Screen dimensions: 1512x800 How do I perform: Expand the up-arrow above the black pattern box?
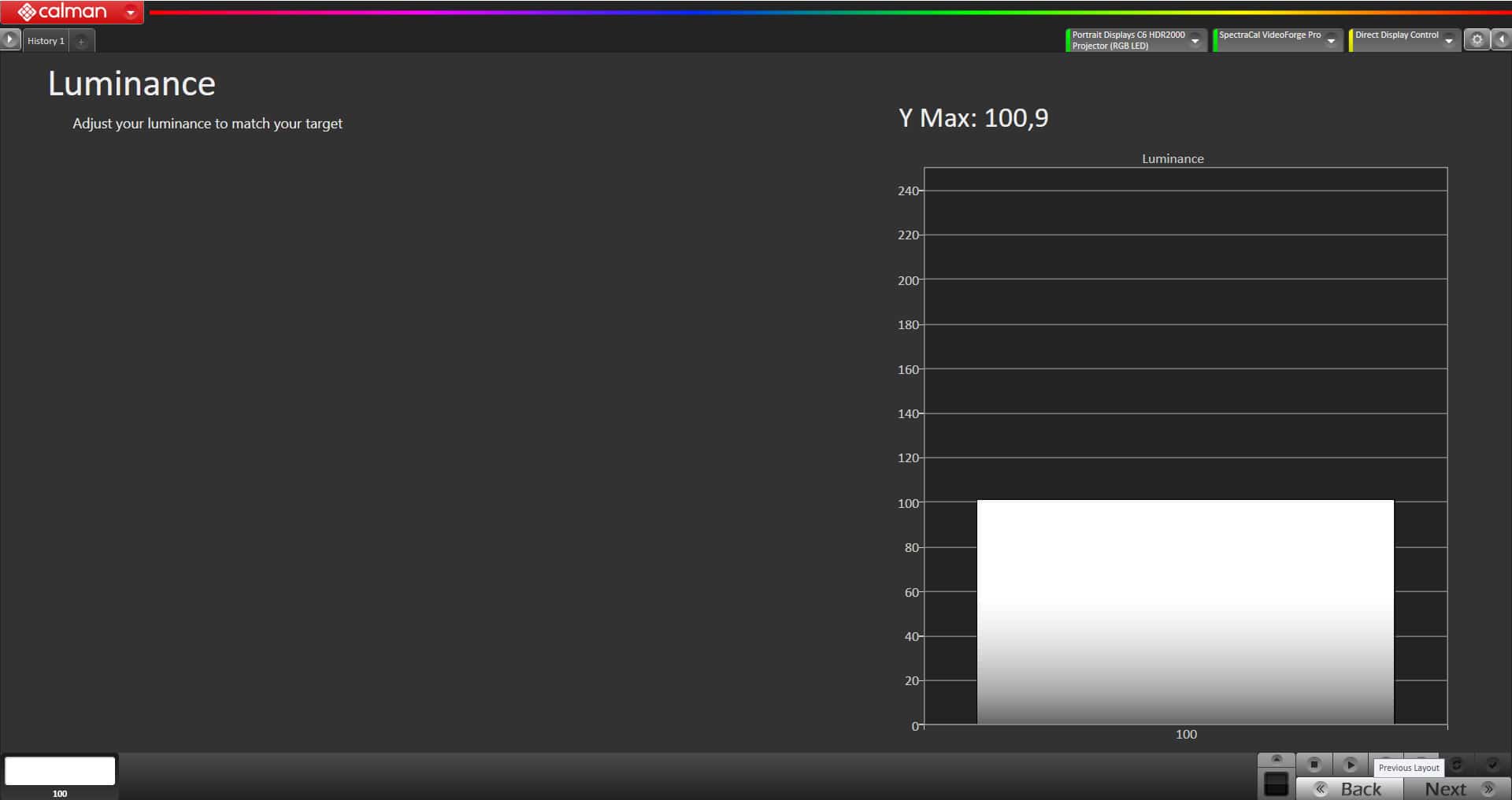pos(1277,759)
